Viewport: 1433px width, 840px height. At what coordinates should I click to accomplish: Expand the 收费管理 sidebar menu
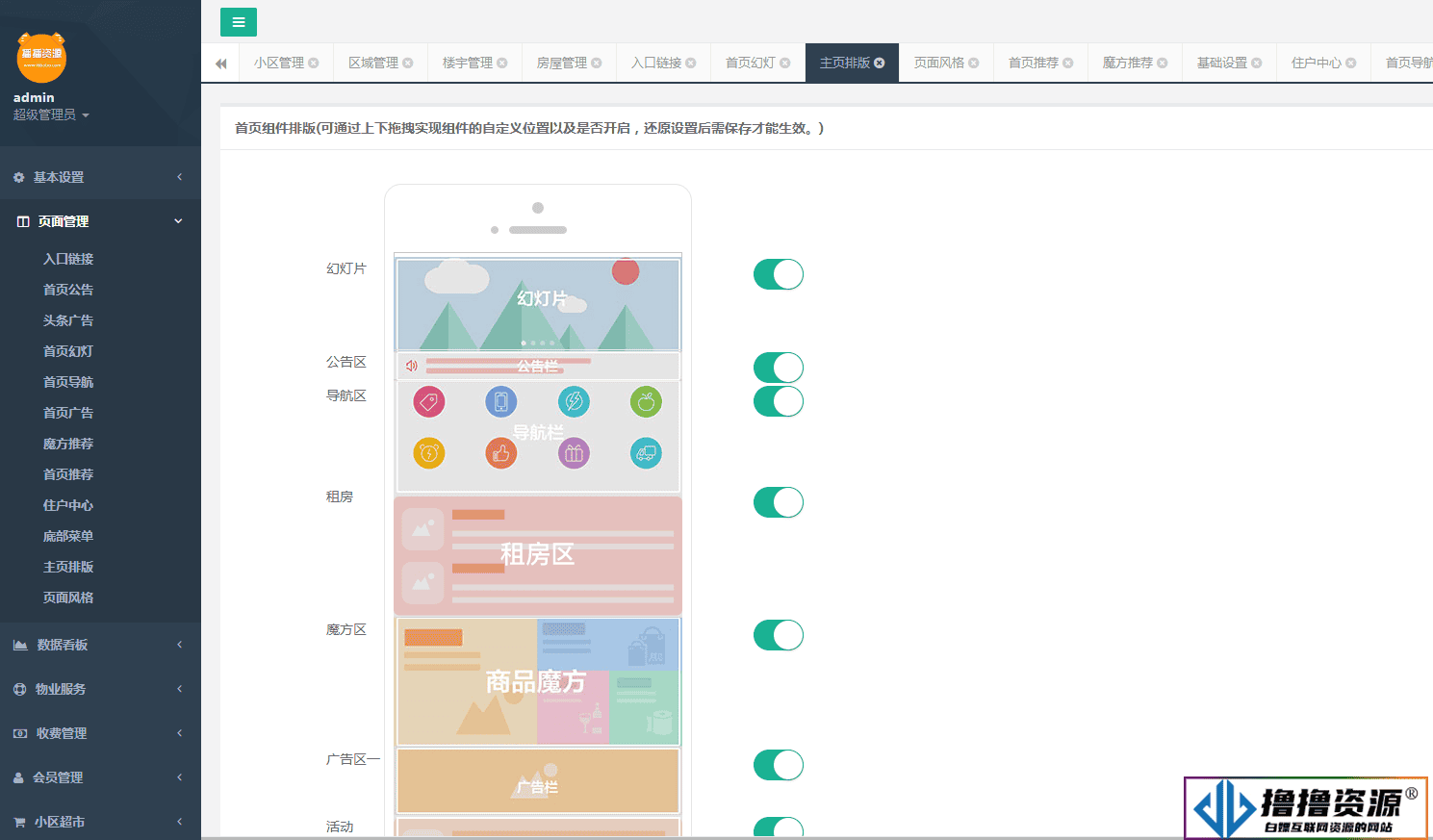(x=100, y=733)
